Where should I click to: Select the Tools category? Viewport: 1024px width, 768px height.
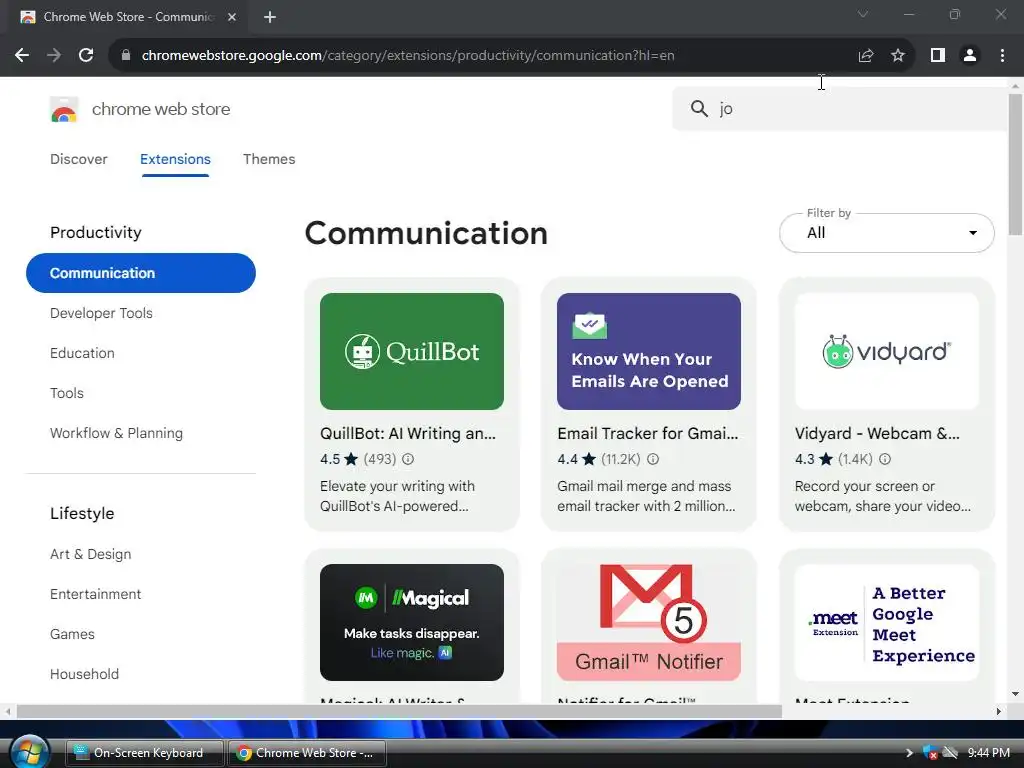[67, 393]
